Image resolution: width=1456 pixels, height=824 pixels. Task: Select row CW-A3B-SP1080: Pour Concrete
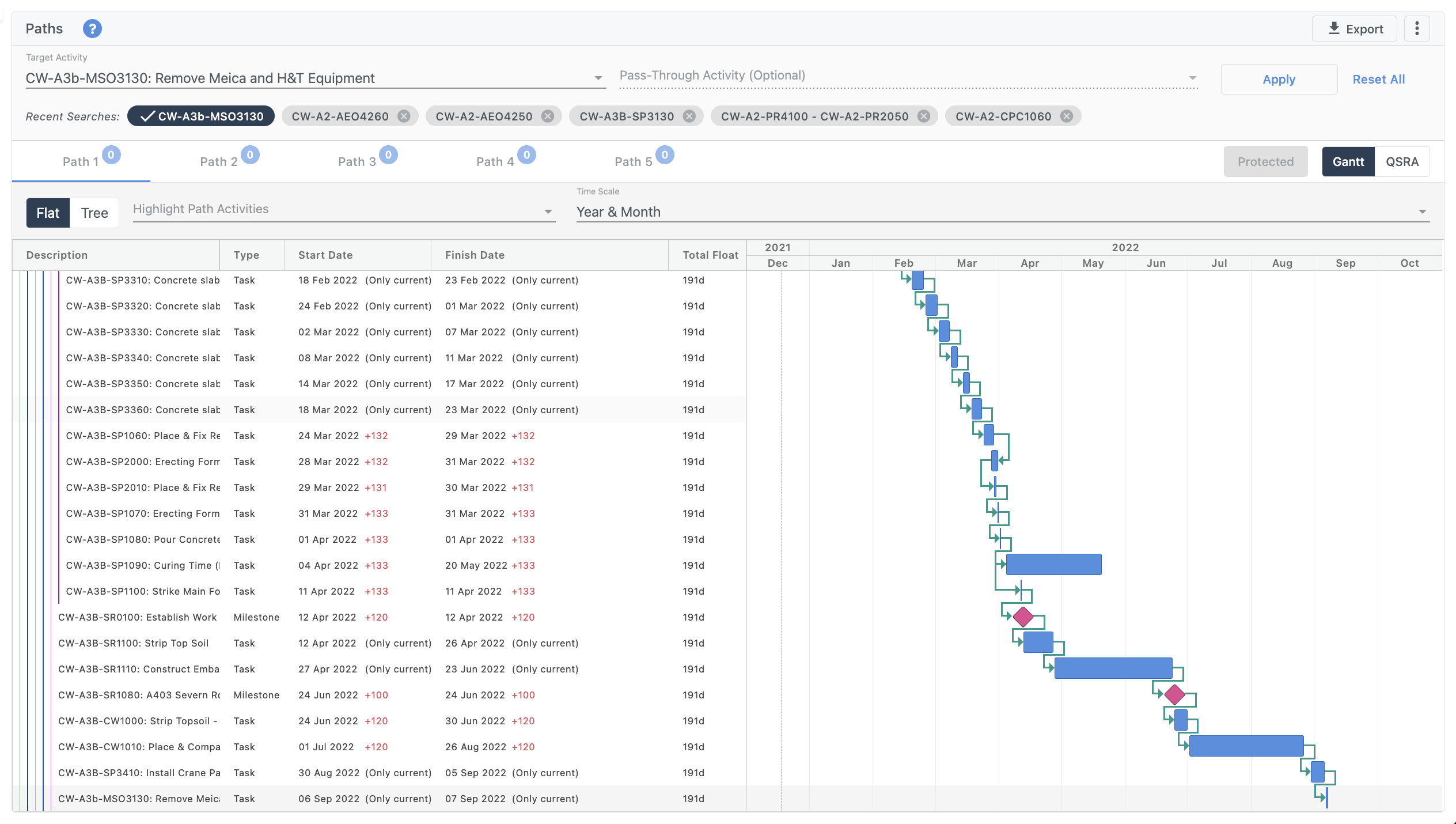pyautogui.click(x=379, y=539)
